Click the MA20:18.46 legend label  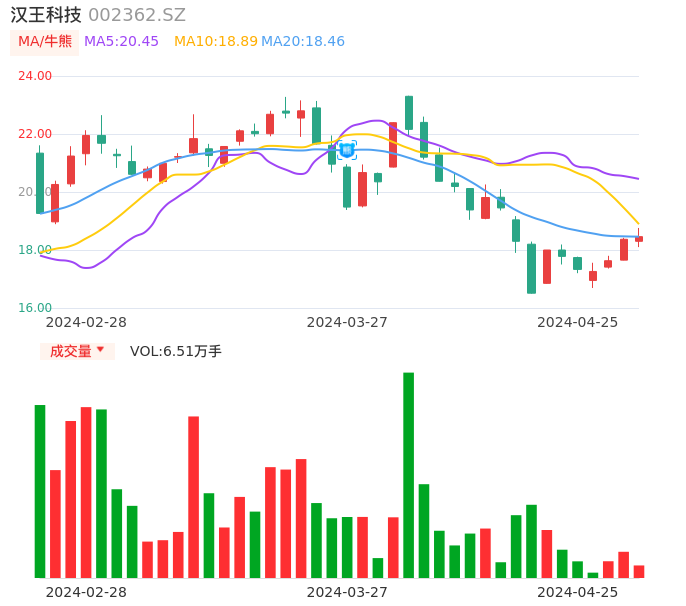[303, 42]
